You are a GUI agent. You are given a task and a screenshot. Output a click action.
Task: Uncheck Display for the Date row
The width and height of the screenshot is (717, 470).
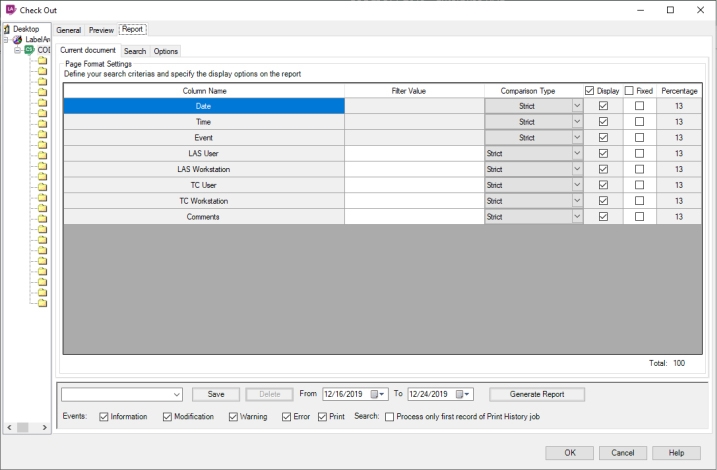[603, 106]
